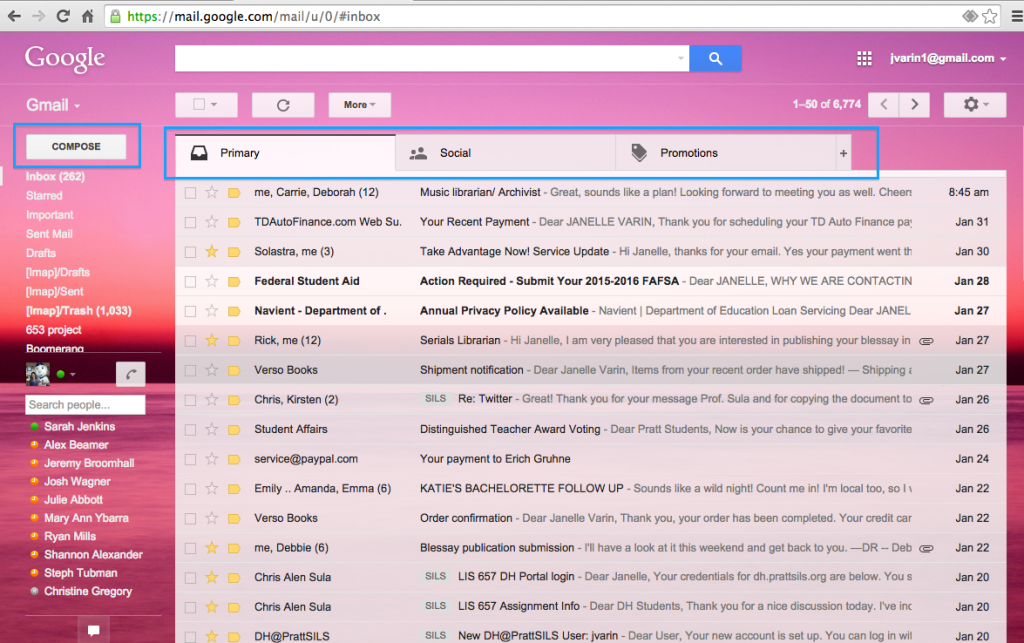The image size is (1024, 643).
Task: Click the blue search magnifying glass button
Action: point(715,58)
